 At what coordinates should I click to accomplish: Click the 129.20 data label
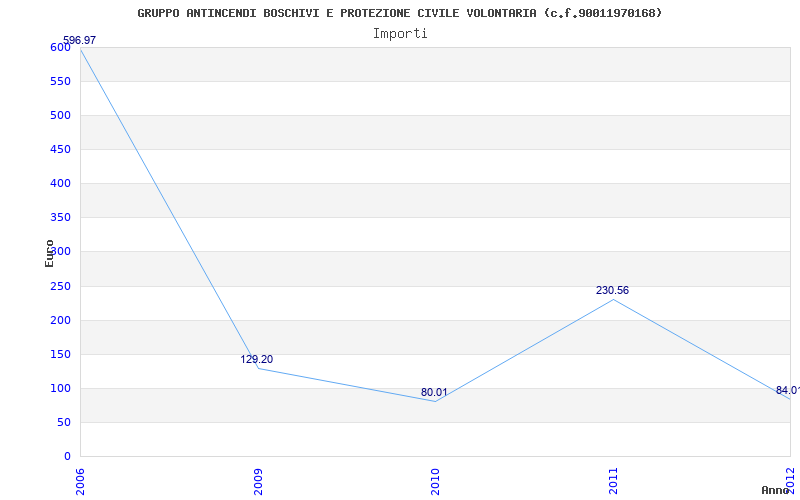point(257,359)
